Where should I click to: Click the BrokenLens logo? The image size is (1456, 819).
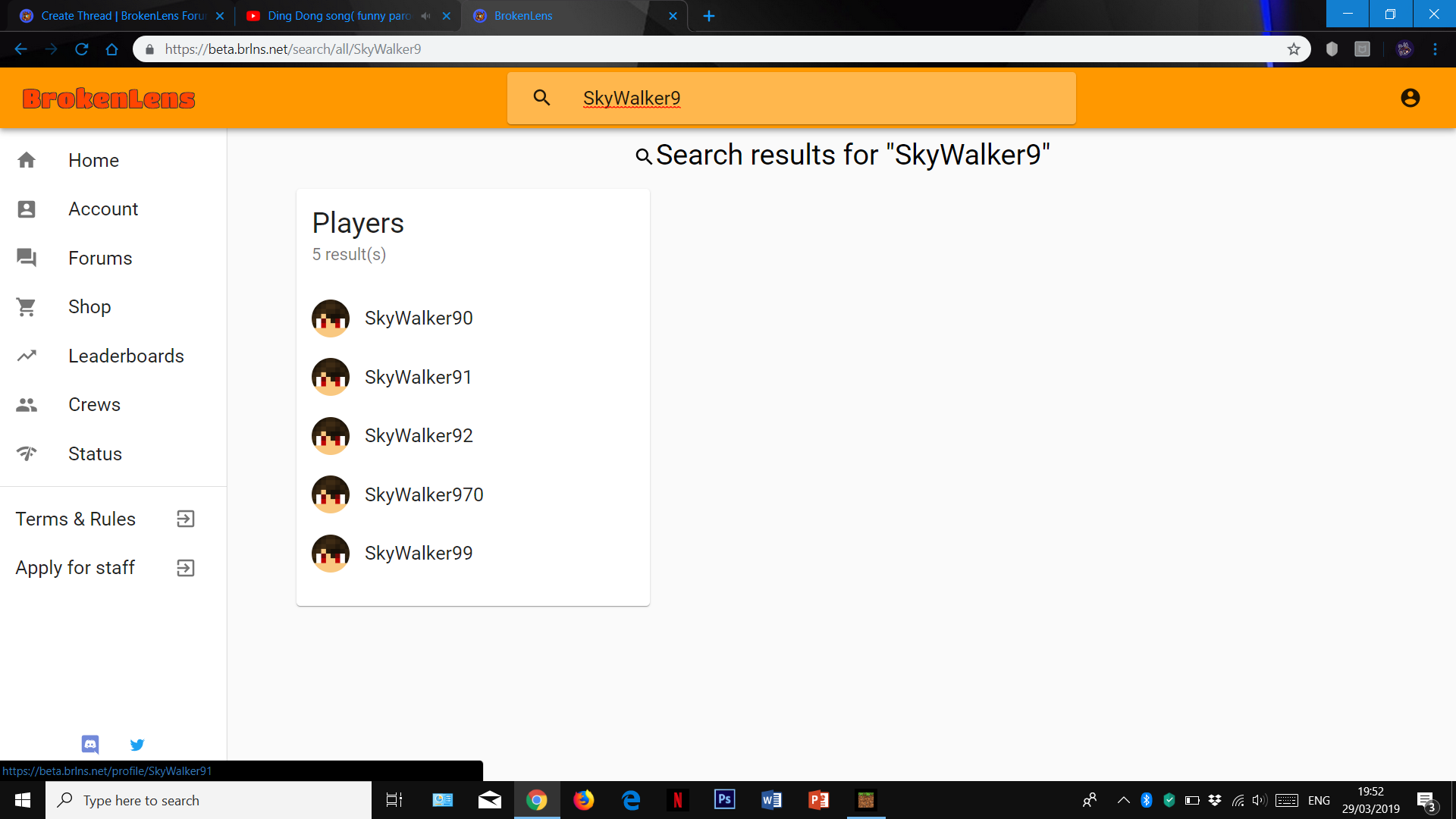point(108,99)
